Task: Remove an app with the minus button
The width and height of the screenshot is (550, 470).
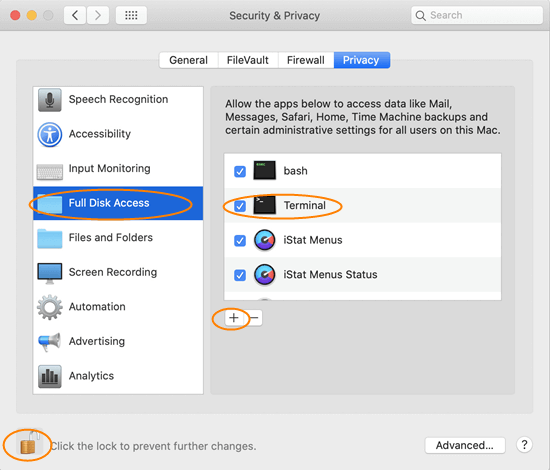Action: (253, 318)
